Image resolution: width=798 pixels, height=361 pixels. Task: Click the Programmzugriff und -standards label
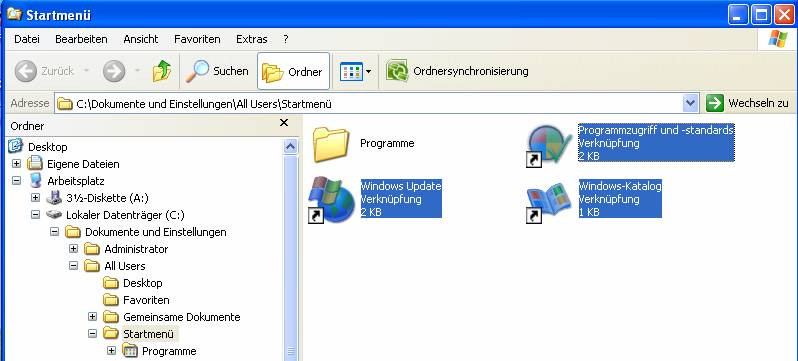[x=656, y=130]
